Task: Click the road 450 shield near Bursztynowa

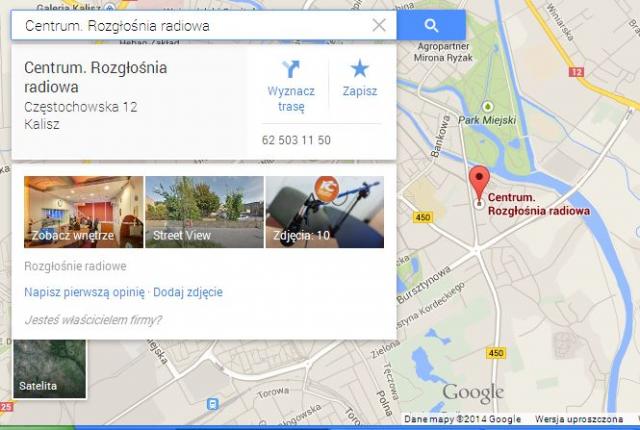Action: coord(422,217)
